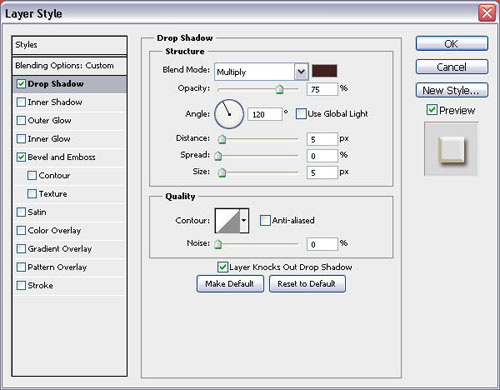Image resolution: width=500 pixels, height=390 pixels.
Task: Uncheck the Bevel and Emboss checkbox
Action: pos(21,157)
